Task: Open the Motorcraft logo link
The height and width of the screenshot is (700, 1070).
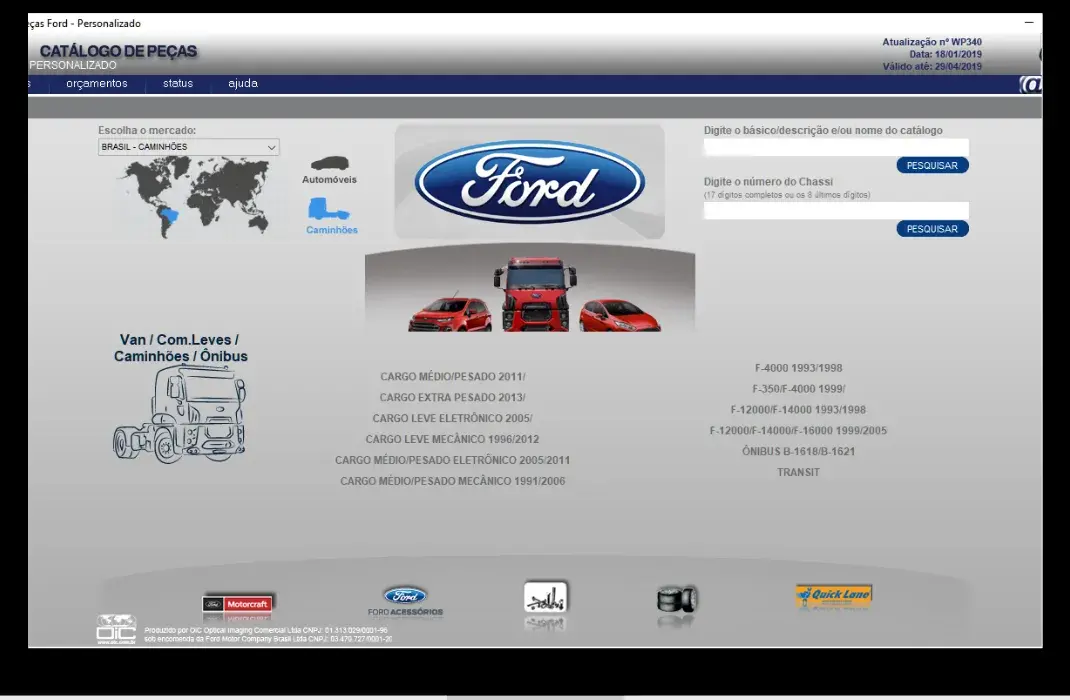Action: (x=237, y=604)
